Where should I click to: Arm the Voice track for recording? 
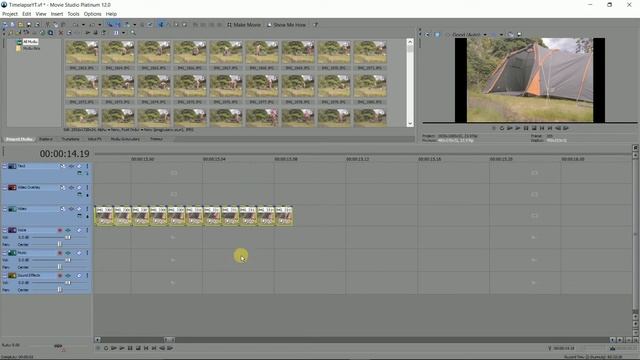60,230
